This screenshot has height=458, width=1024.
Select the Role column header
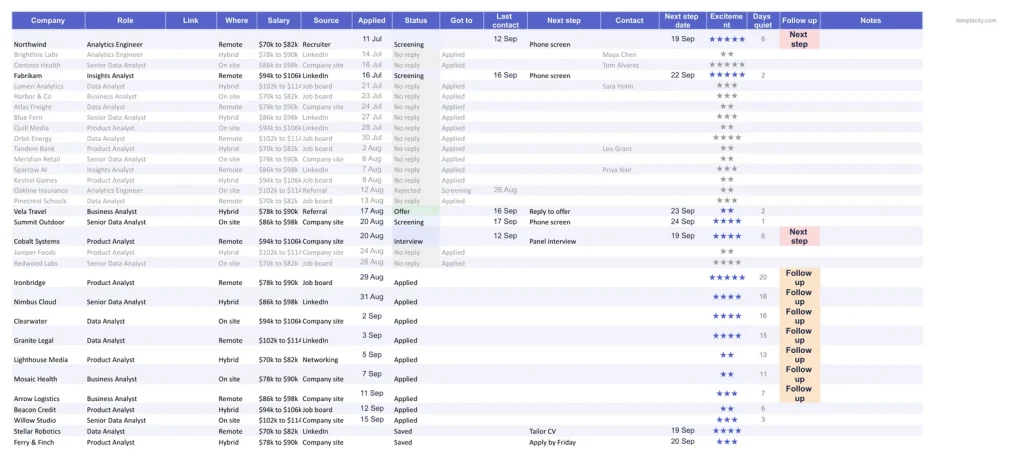pos(125,20)
